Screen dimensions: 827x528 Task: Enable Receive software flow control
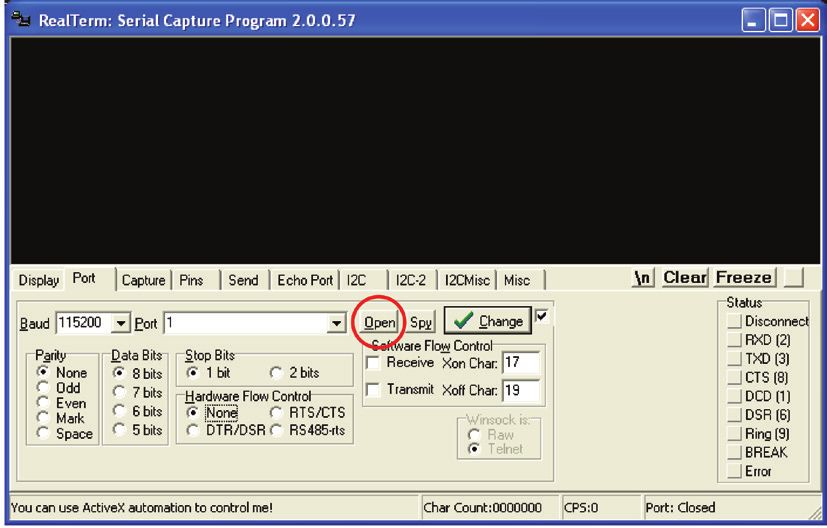point(400,362)
